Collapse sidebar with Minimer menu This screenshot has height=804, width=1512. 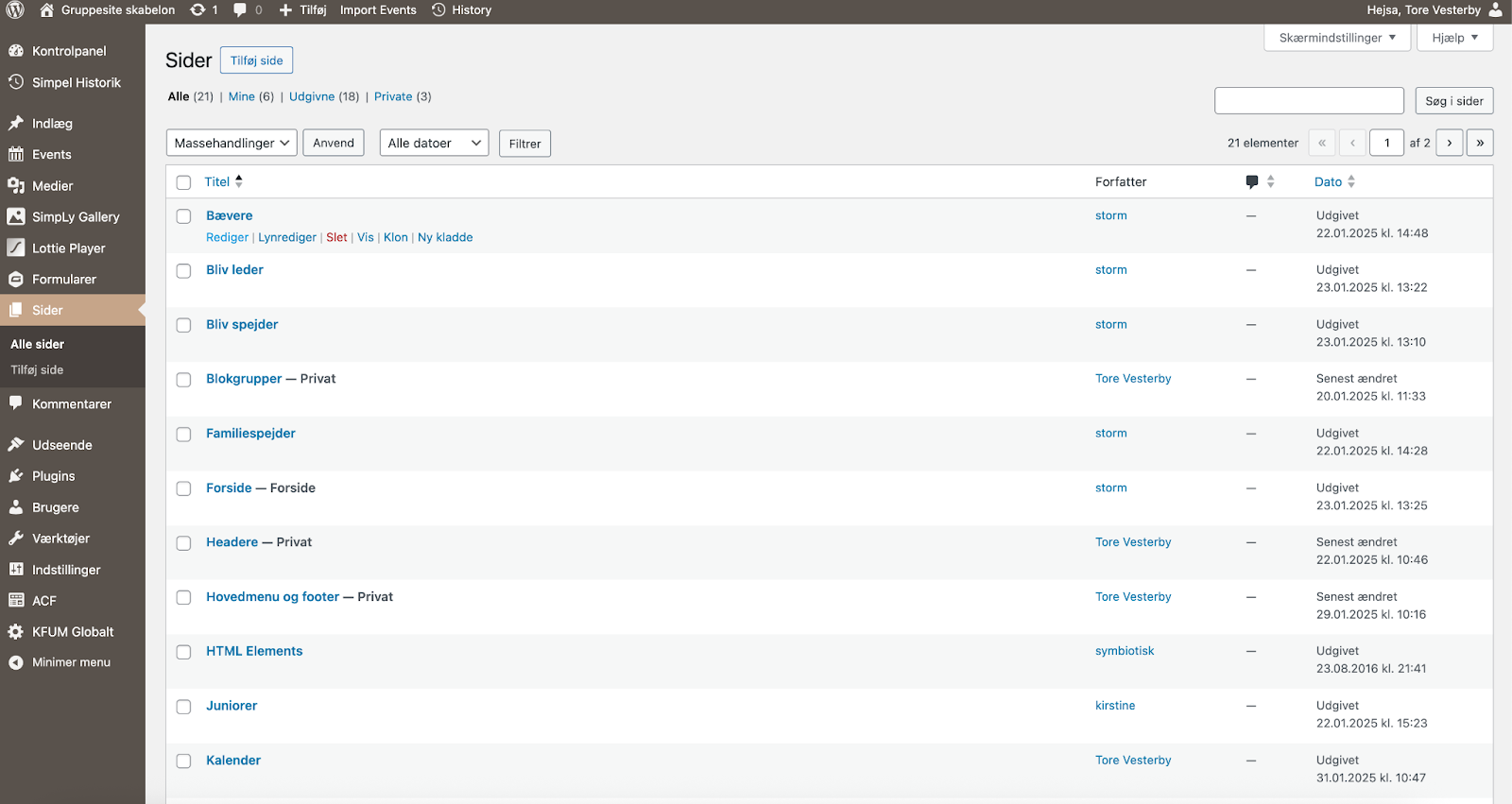click(71, 663)
